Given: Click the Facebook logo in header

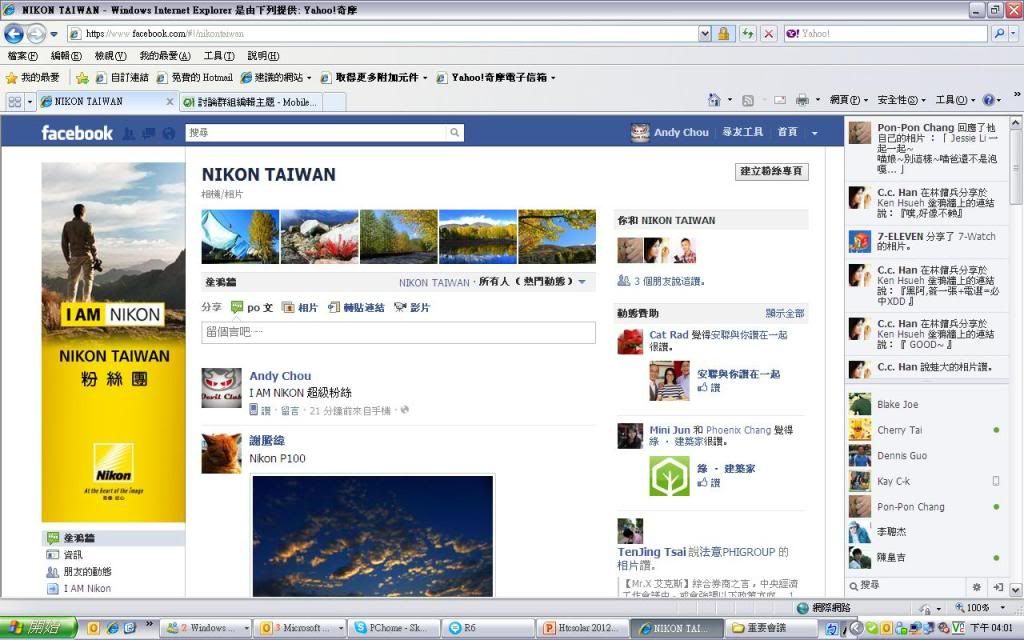Looking at the screenshot, I should click(x=76, y=133).
